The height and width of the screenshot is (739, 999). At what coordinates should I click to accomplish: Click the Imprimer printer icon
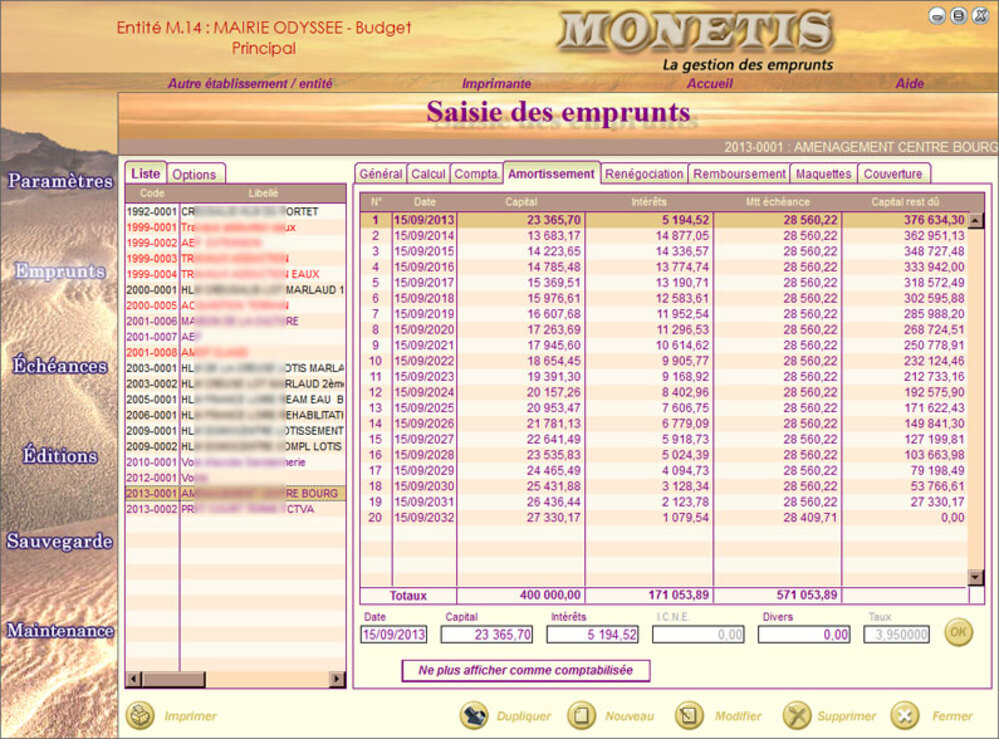tap(140, 715)
